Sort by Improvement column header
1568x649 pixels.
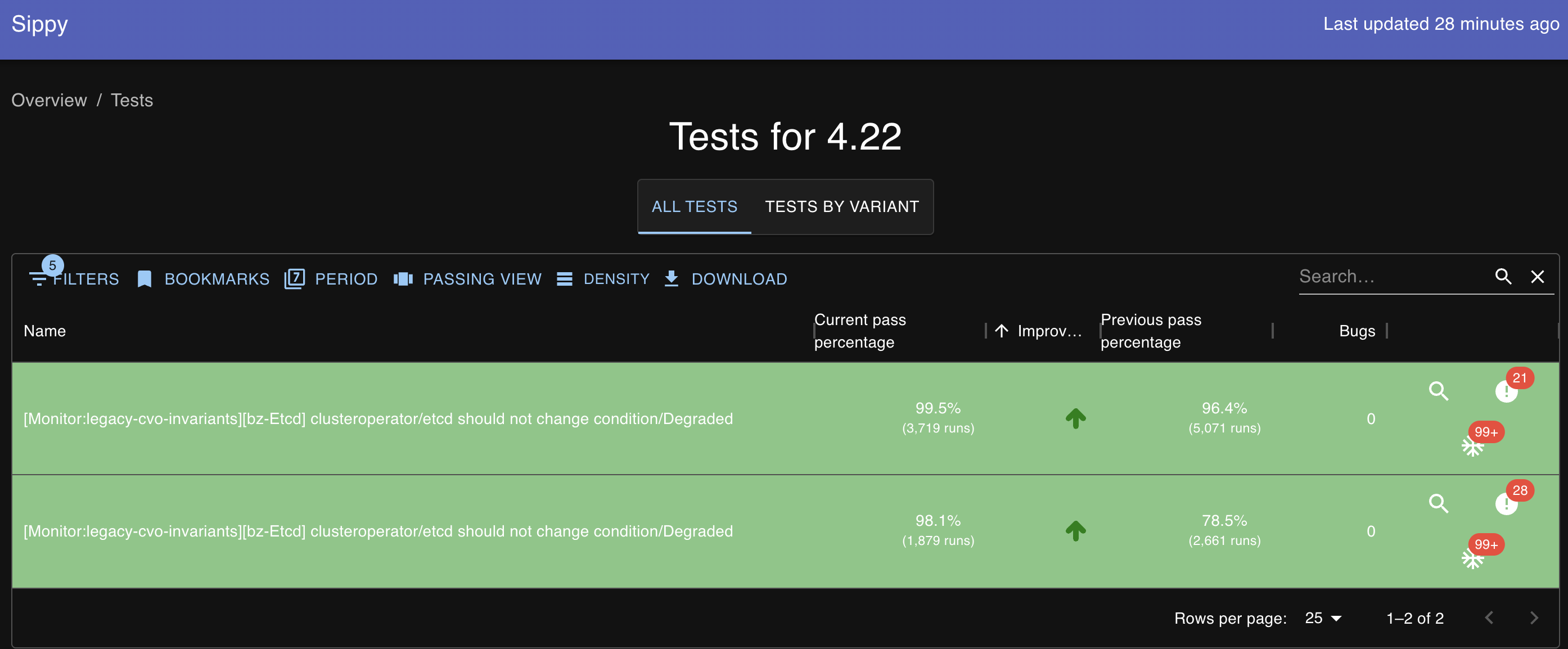[x=1048, y=331]
